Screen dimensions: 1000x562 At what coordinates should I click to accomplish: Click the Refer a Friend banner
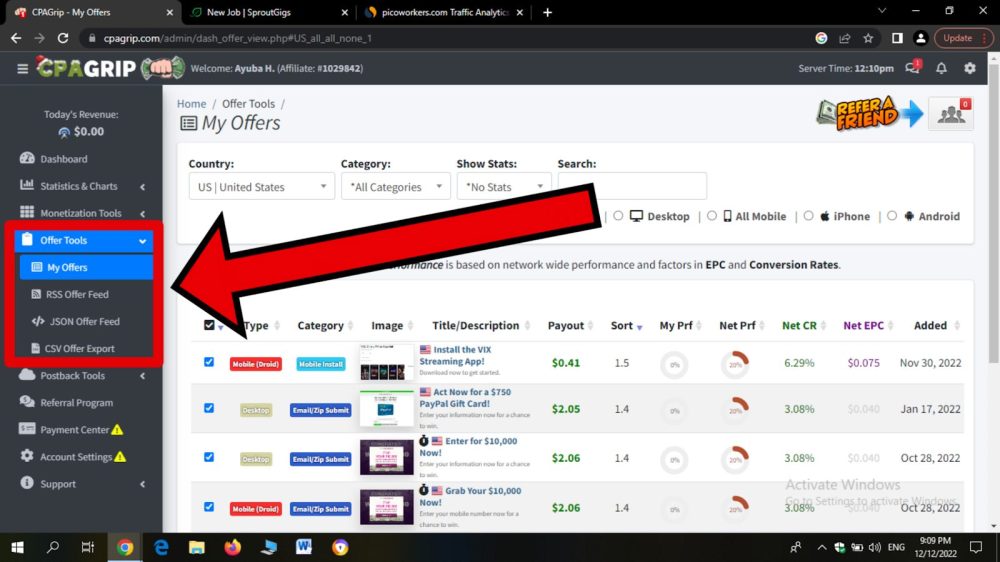870,113
